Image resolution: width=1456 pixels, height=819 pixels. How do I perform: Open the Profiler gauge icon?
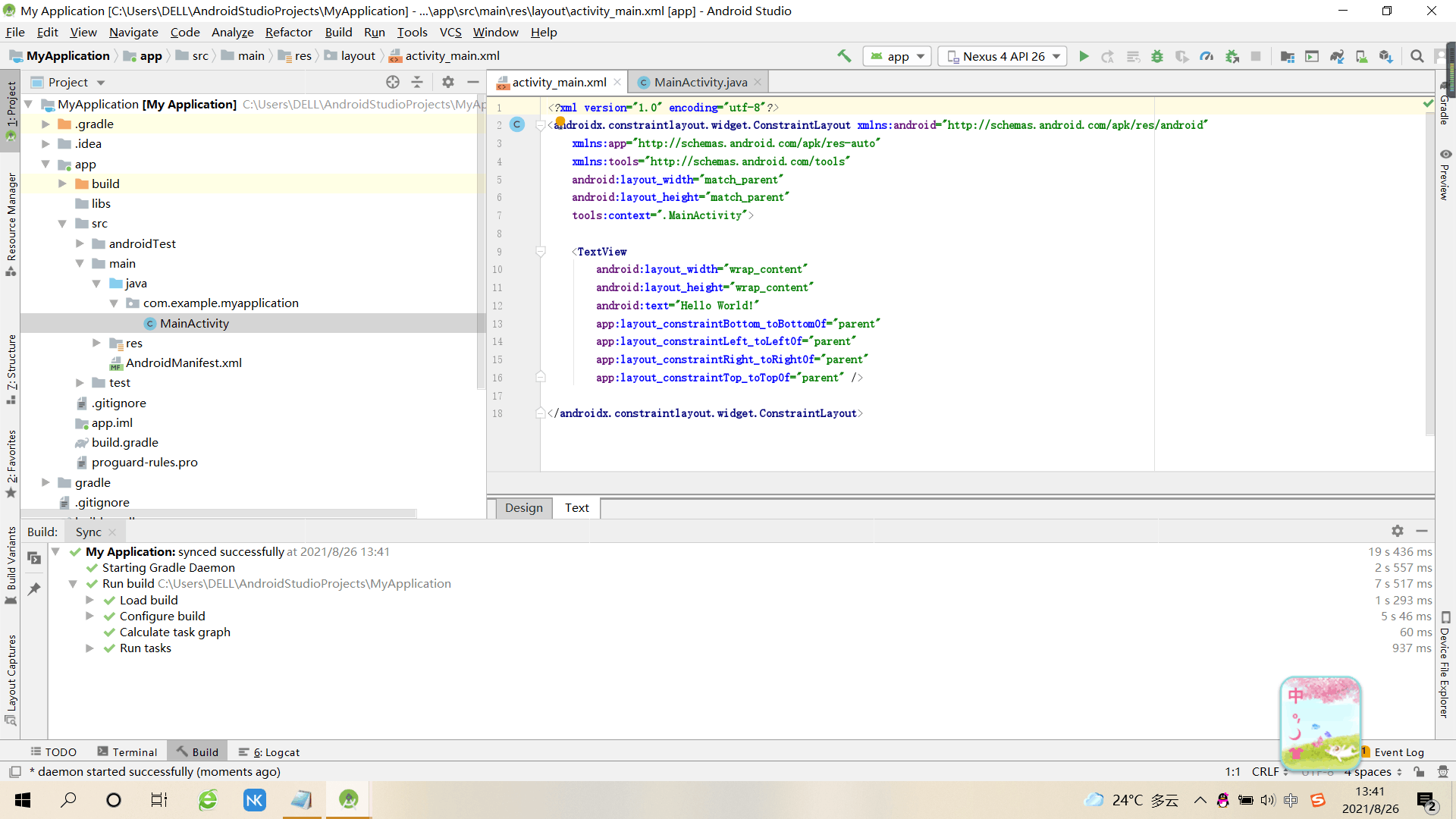point(1207,56)
